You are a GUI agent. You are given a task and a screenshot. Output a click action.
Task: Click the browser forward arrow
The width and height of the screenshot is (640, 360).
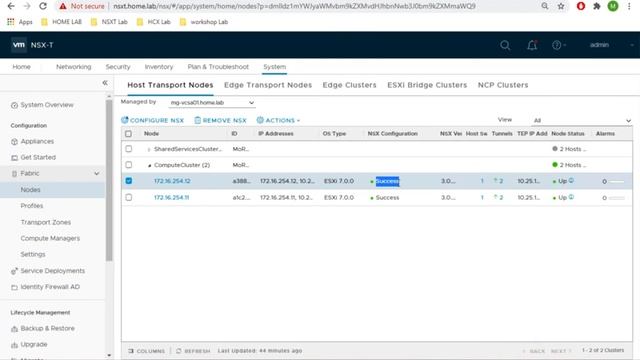pos(27,6)
